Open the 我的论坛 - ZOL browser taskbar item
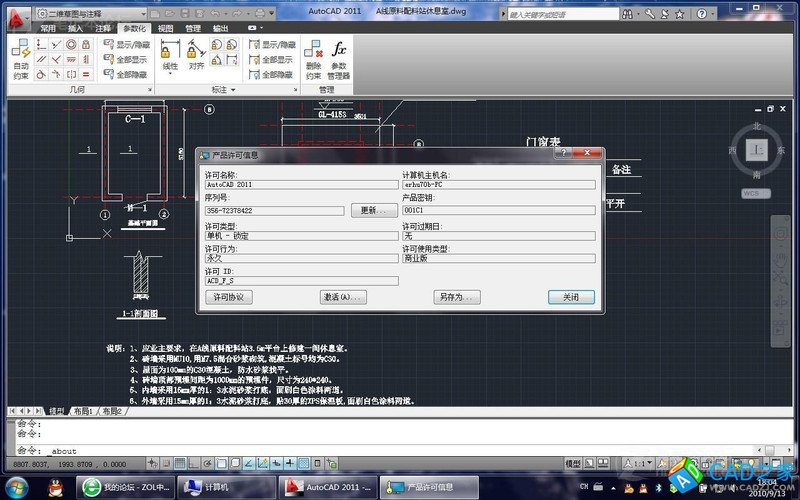This screenshot has height=500, width=800. [126, 487]
